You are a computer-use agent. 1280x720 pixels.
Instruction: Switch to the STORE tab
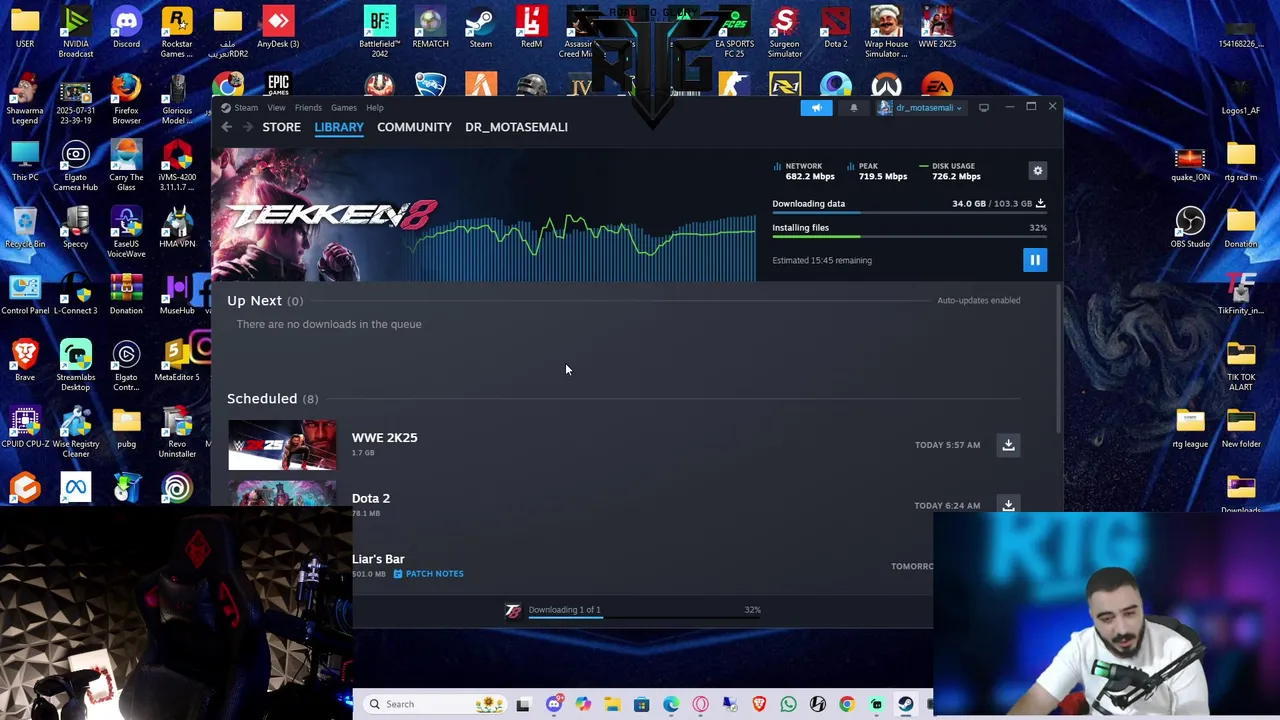281,127
